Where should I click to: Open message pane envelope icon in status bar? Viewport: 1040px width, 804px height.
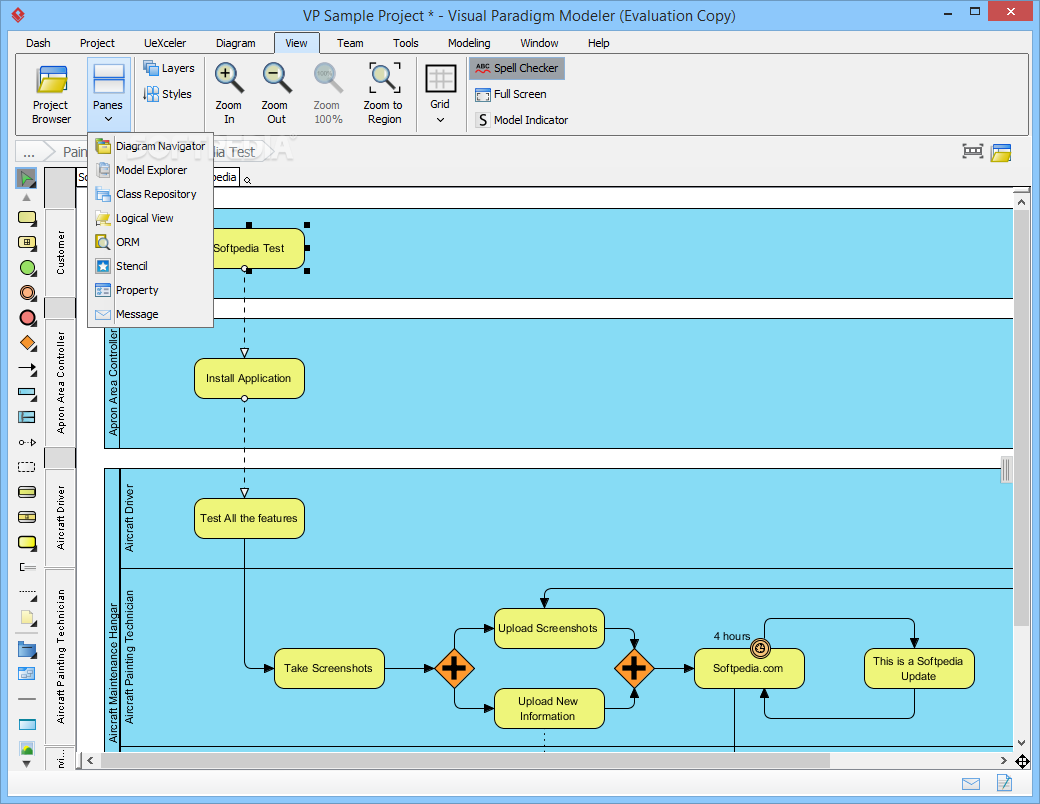point(971,784)
